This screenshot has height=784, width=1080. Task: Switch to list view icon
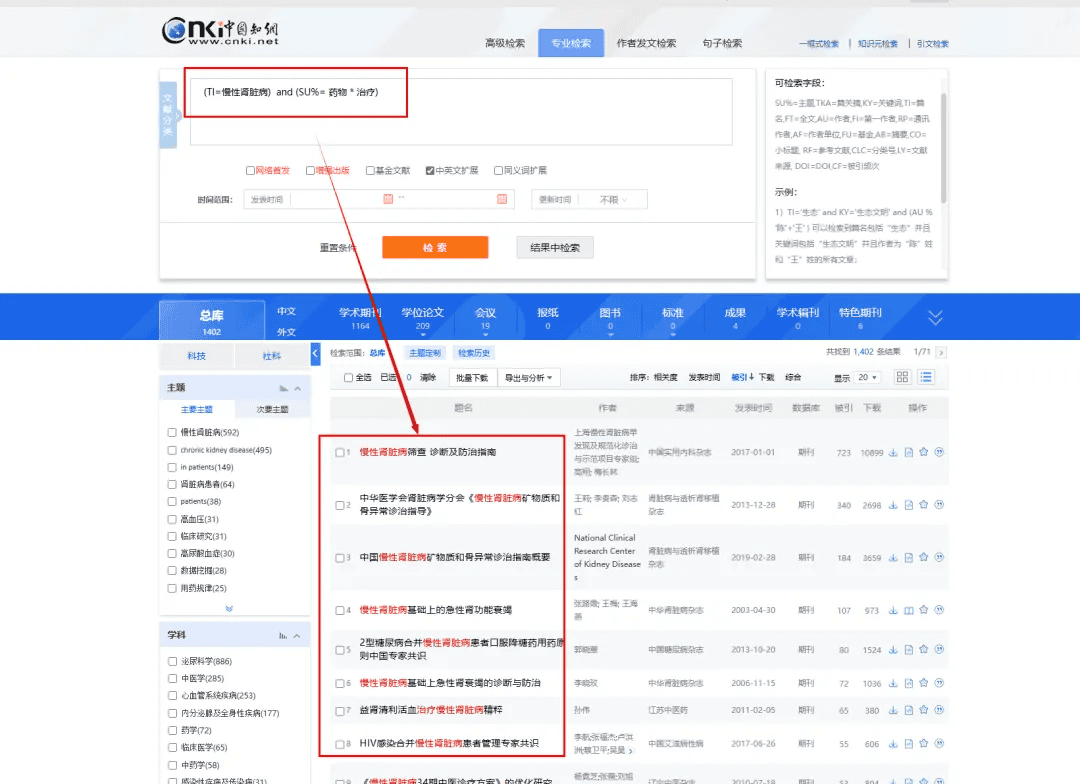click(x=926, y=377)
